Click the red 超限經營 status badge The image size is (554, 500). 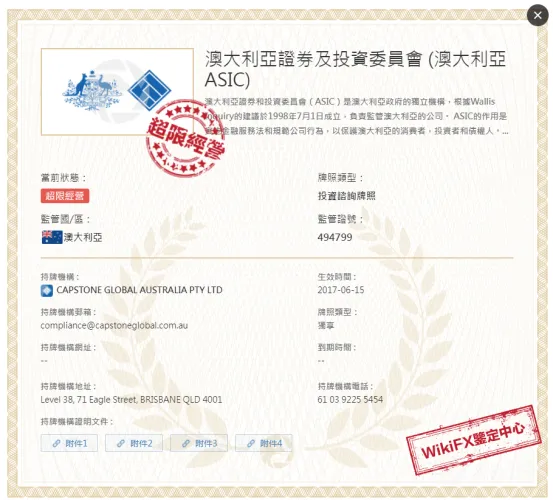pyautogui.click(x=65, y=196)
